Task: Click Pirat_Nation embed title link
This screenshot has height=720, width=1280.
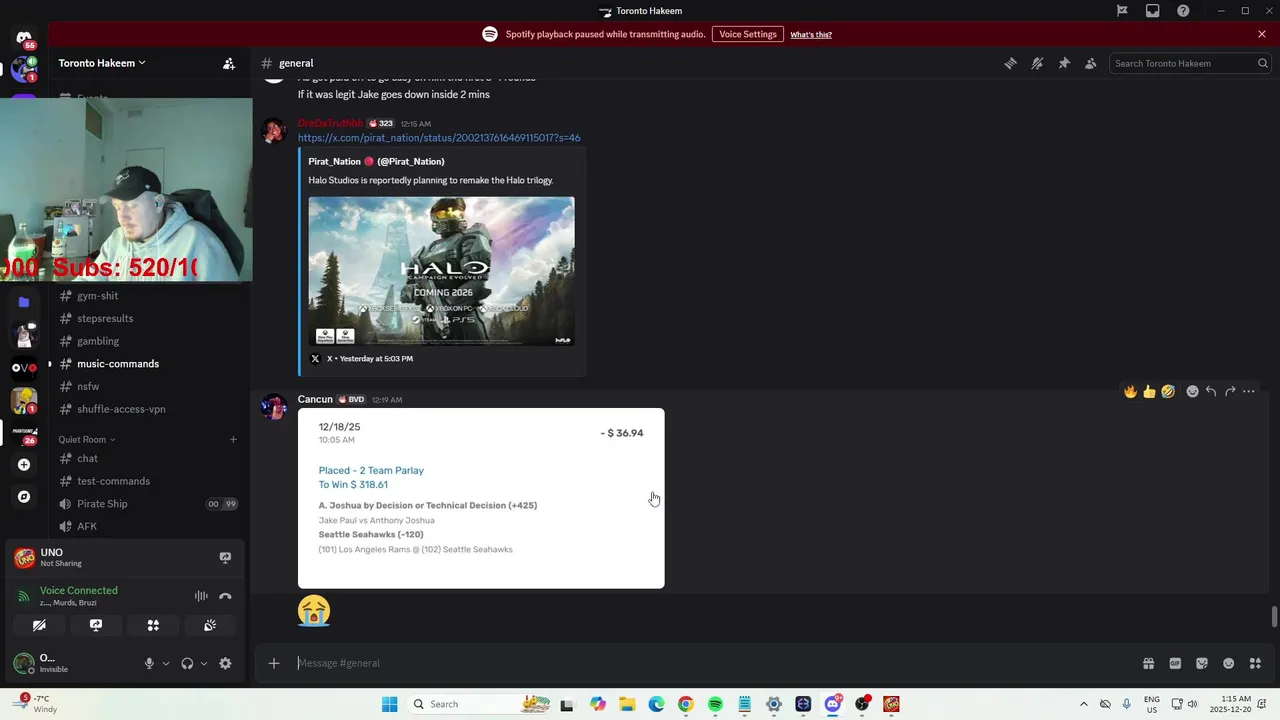Action: click(x=376, y=161)
